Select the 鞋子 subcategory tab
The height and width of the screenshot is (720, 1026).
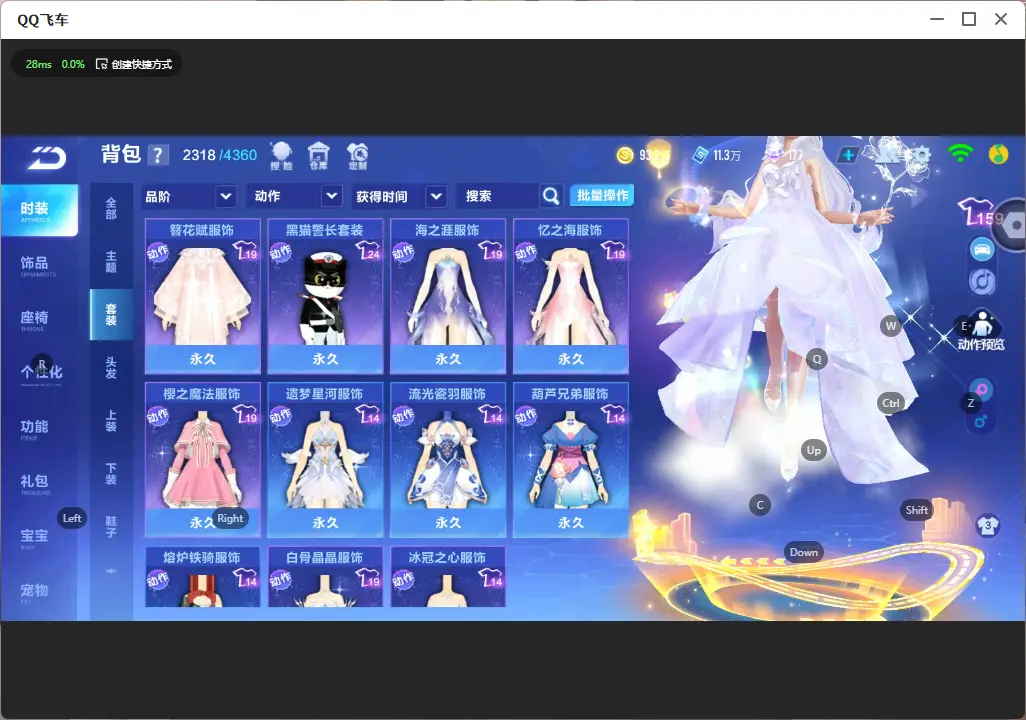click(x=111, y=527)
